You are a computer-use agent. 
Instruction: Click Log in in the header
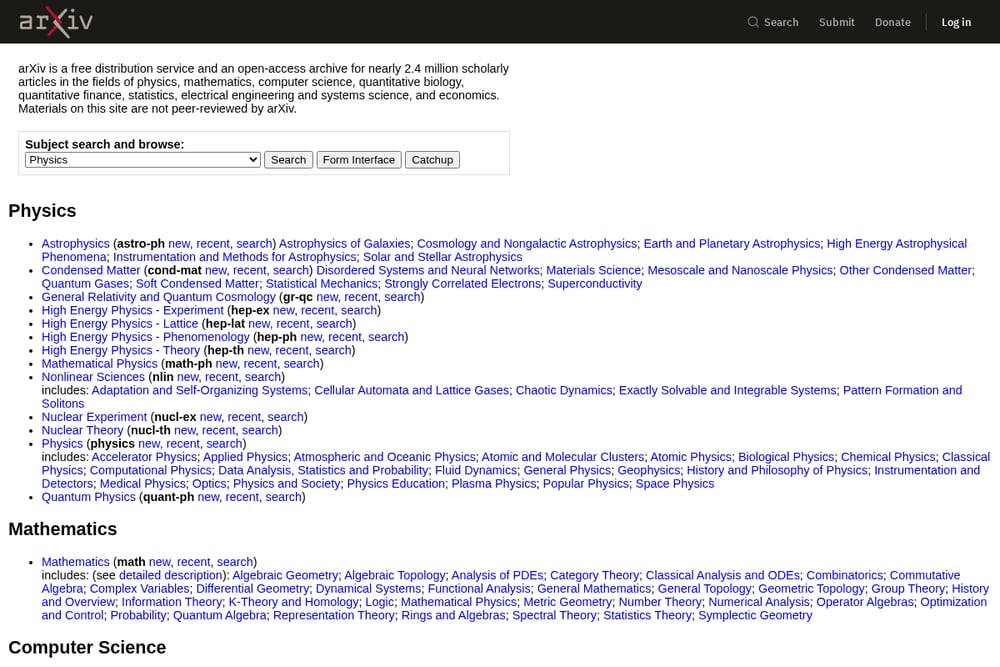point(956,22)
